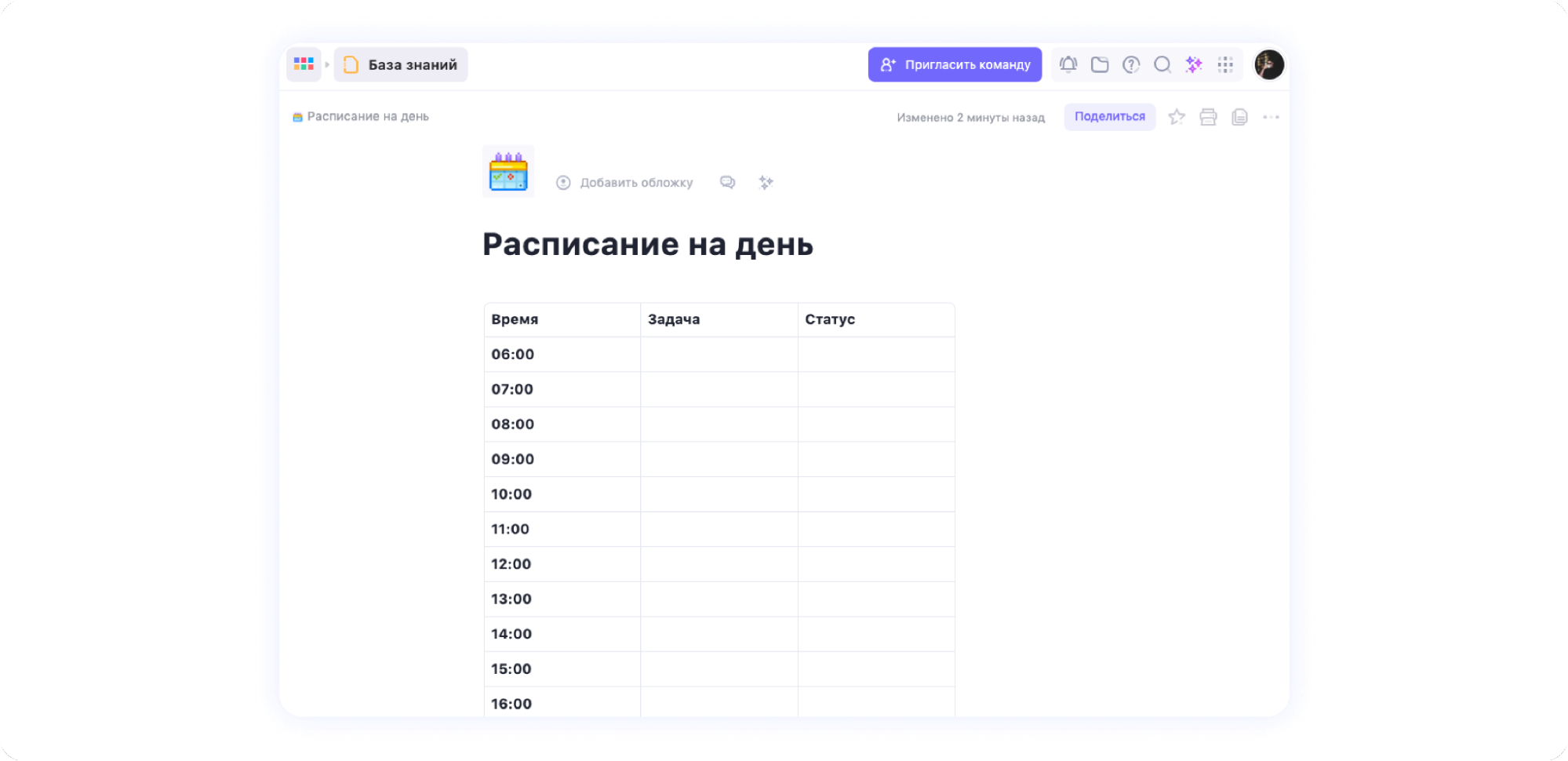Mark page as favorite with the star
This screenshot has height=761, width=1568.
coord(1176,116)
